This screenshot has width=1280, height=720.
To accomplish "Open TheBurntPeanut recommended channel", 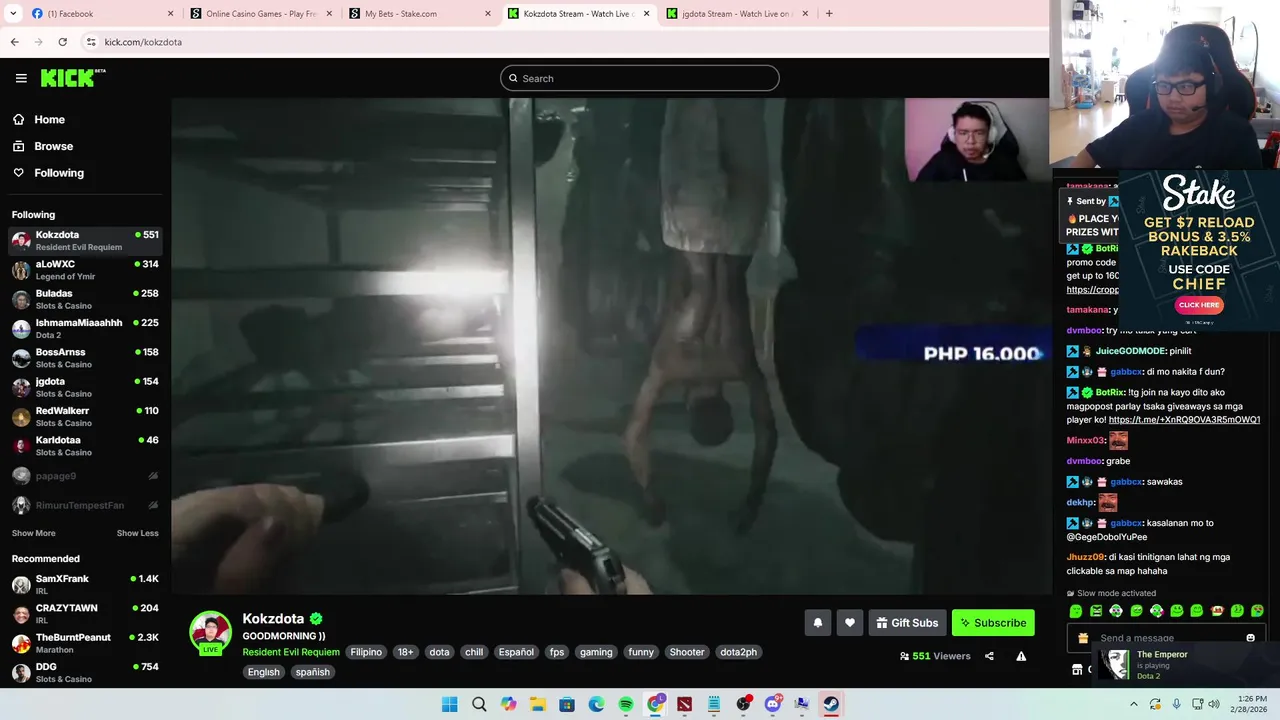I will 85,643.
